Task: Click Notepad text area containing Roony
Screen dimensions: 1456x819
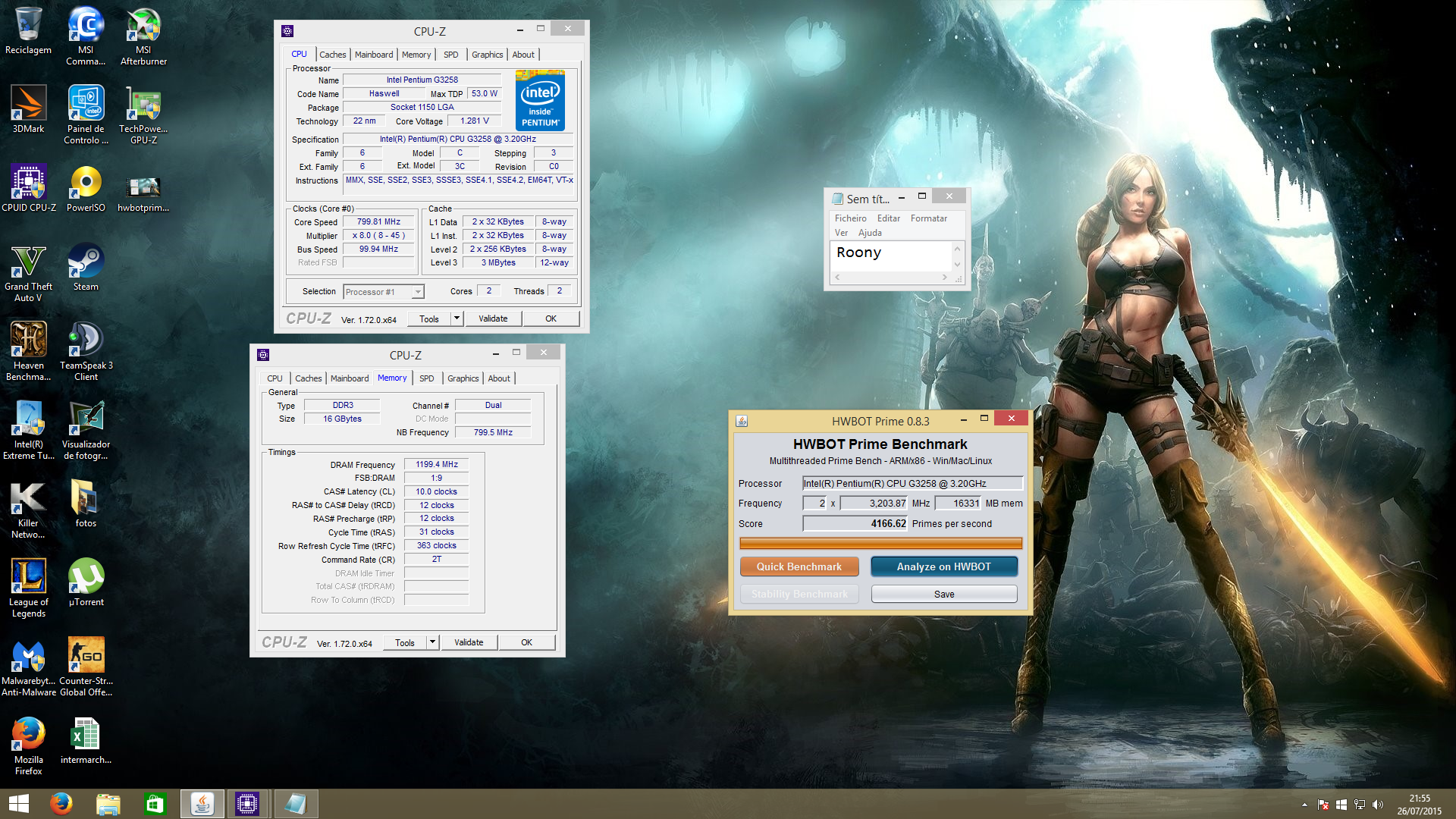Action: (x=891, y=256)
